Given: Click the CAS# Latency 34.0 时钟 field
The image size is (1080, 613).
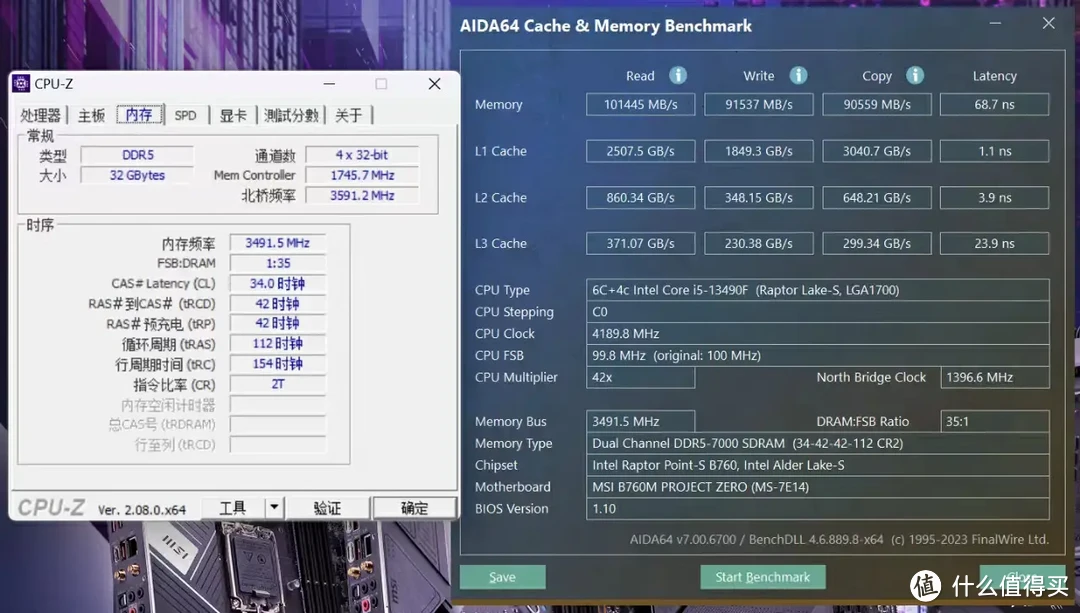Looking at the screenshot, I should 278,283.
